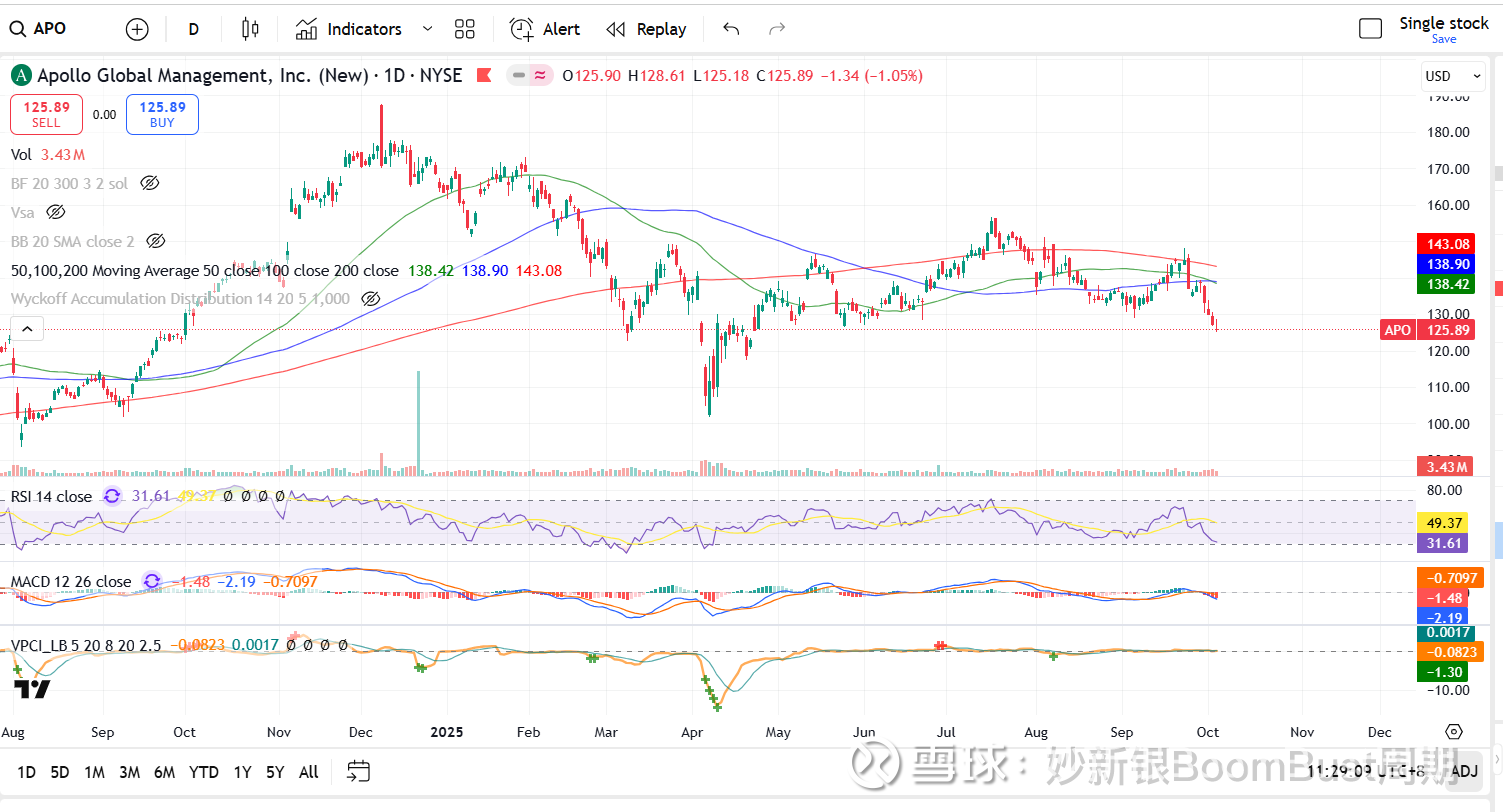Click the TradingView logo
Image resolution: width=1503 pixels, height=812 pixels.
pyautogui.click(x=32, y=689)
